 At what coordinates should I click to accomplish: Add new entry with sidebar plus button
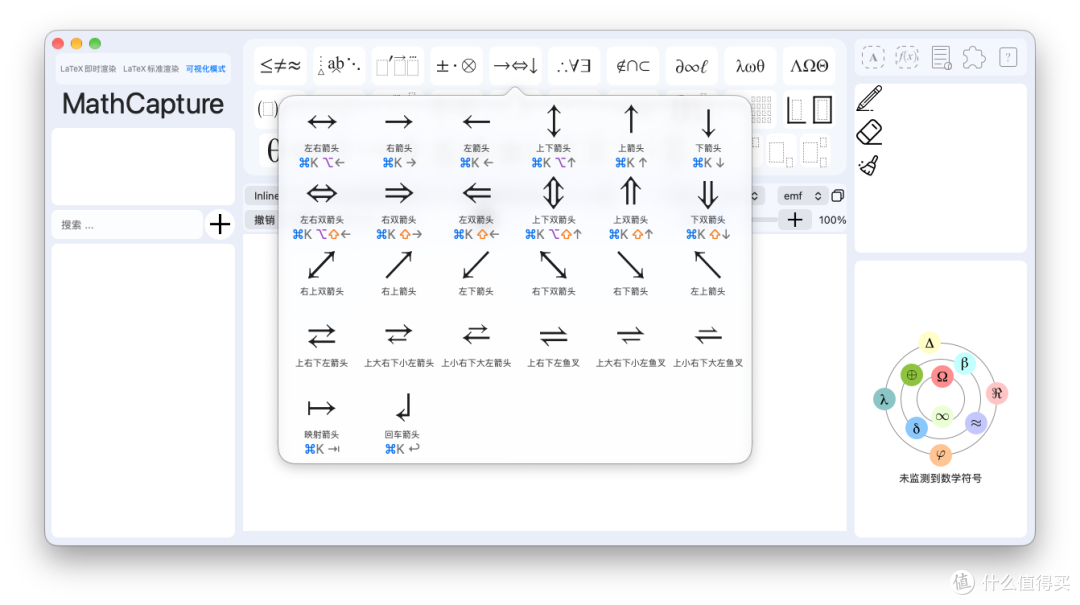(x=220, y=224)
